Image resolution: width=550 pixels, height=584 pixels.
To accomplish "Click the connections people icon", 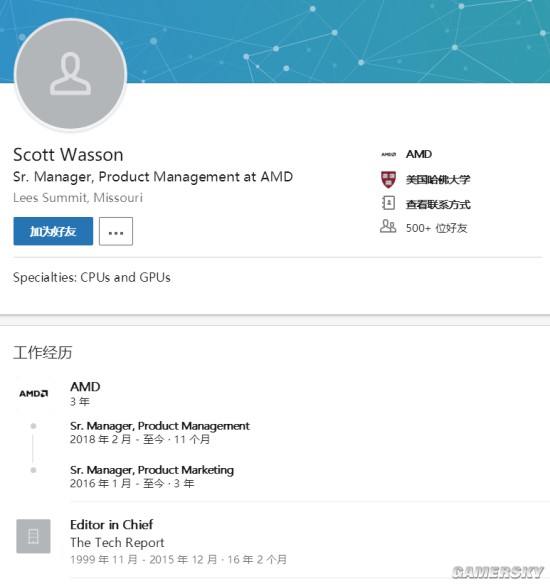I will [388, 226].
